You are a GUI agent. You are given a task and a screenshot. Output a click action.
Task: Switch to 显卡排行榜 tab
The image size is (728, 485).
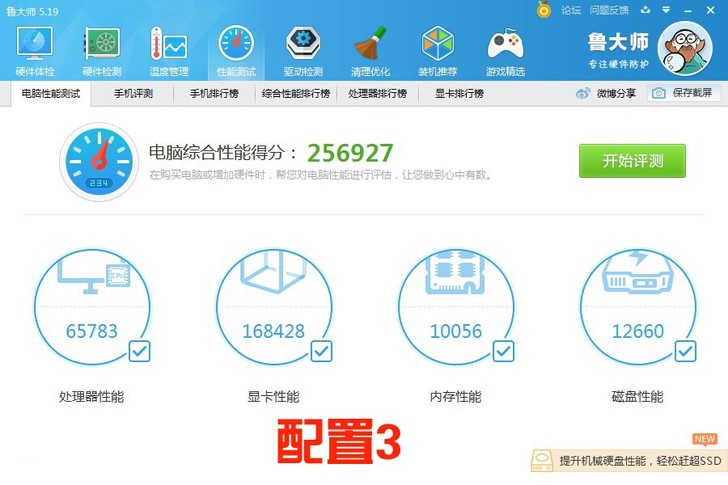click(x=459, y=94)
